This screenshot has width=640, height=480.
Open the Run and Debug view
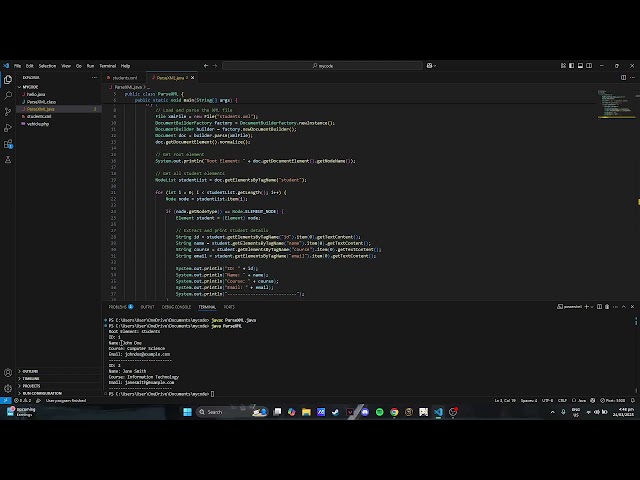tap(8, 128)
